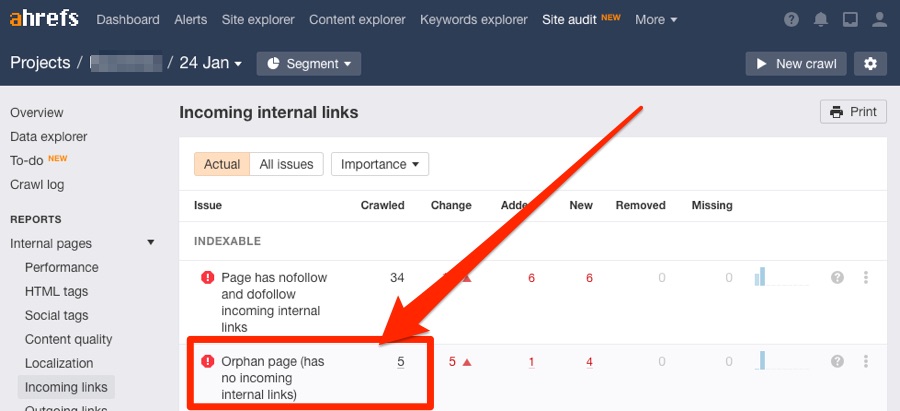Switch to All issues view
The image size is (900, 411).
tap(286, 164)
